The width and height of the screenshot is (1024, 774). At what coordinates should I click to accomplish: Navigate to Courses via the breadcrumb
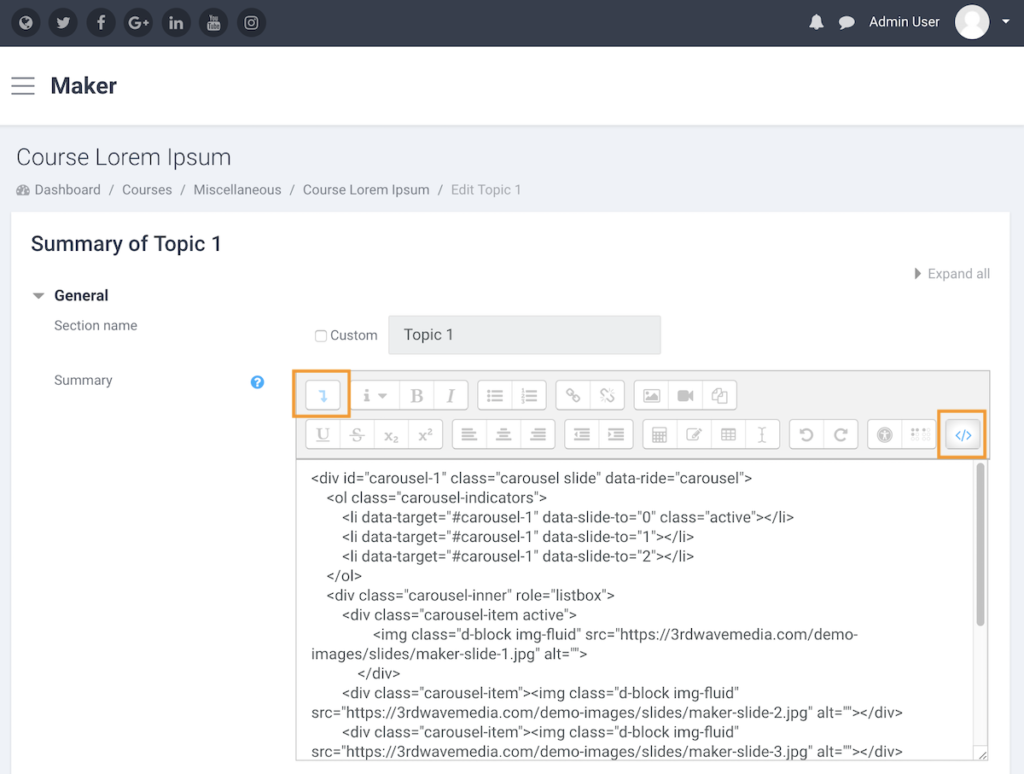coord(146,189)
